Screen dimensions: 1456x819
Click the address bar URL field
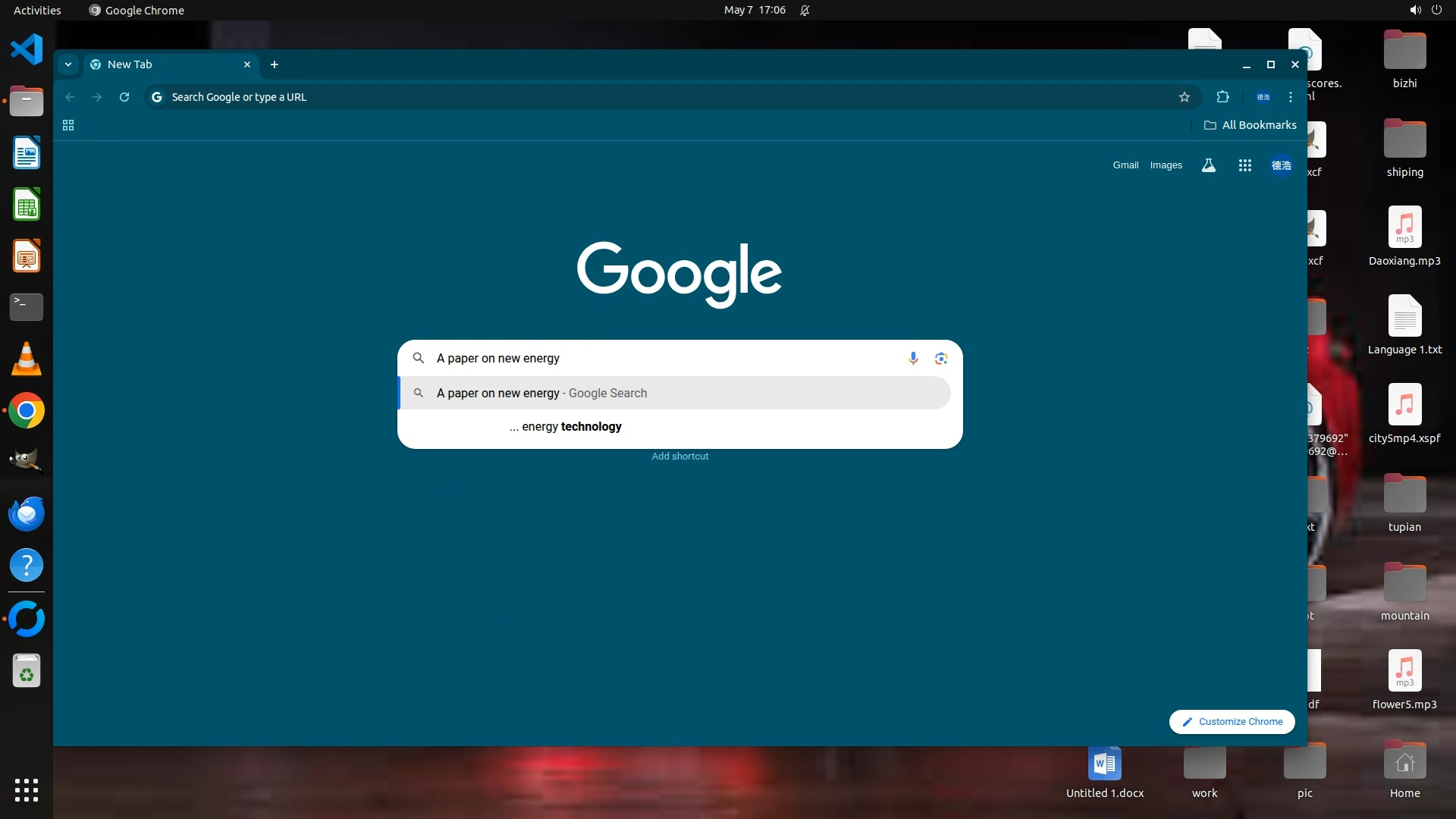pos(607,97)
